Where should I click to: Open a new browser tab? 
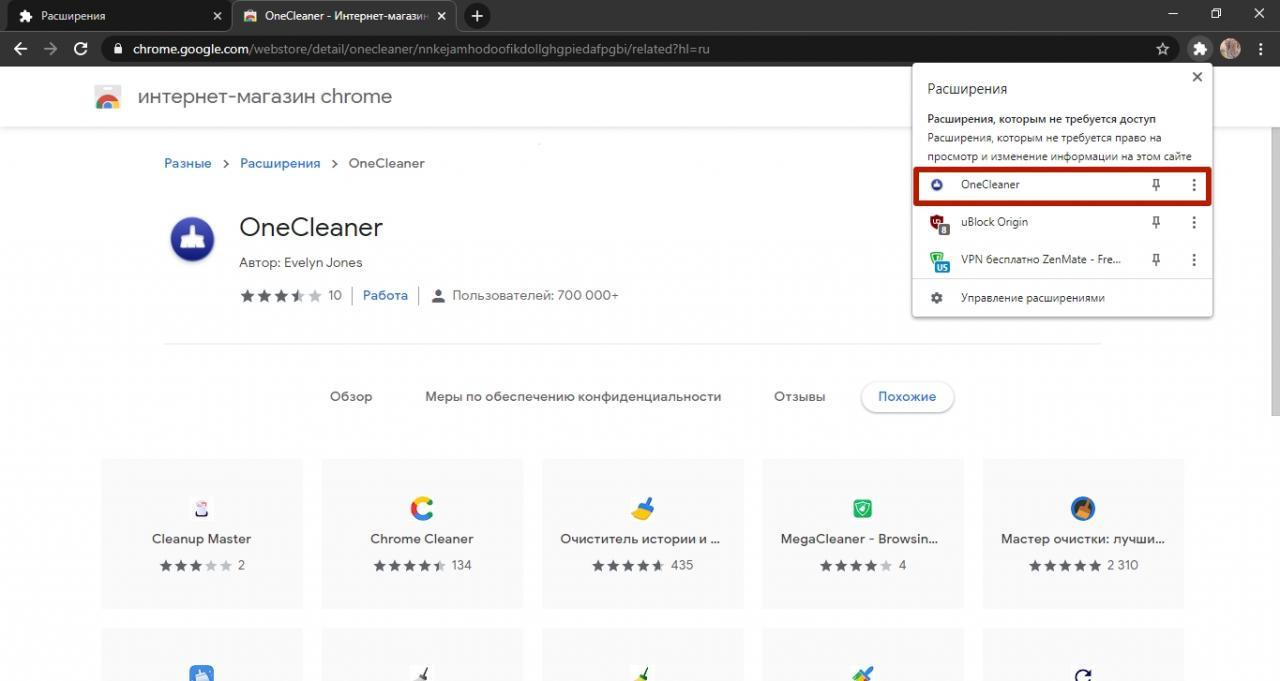pyautogui.click(x=477, y=16)
